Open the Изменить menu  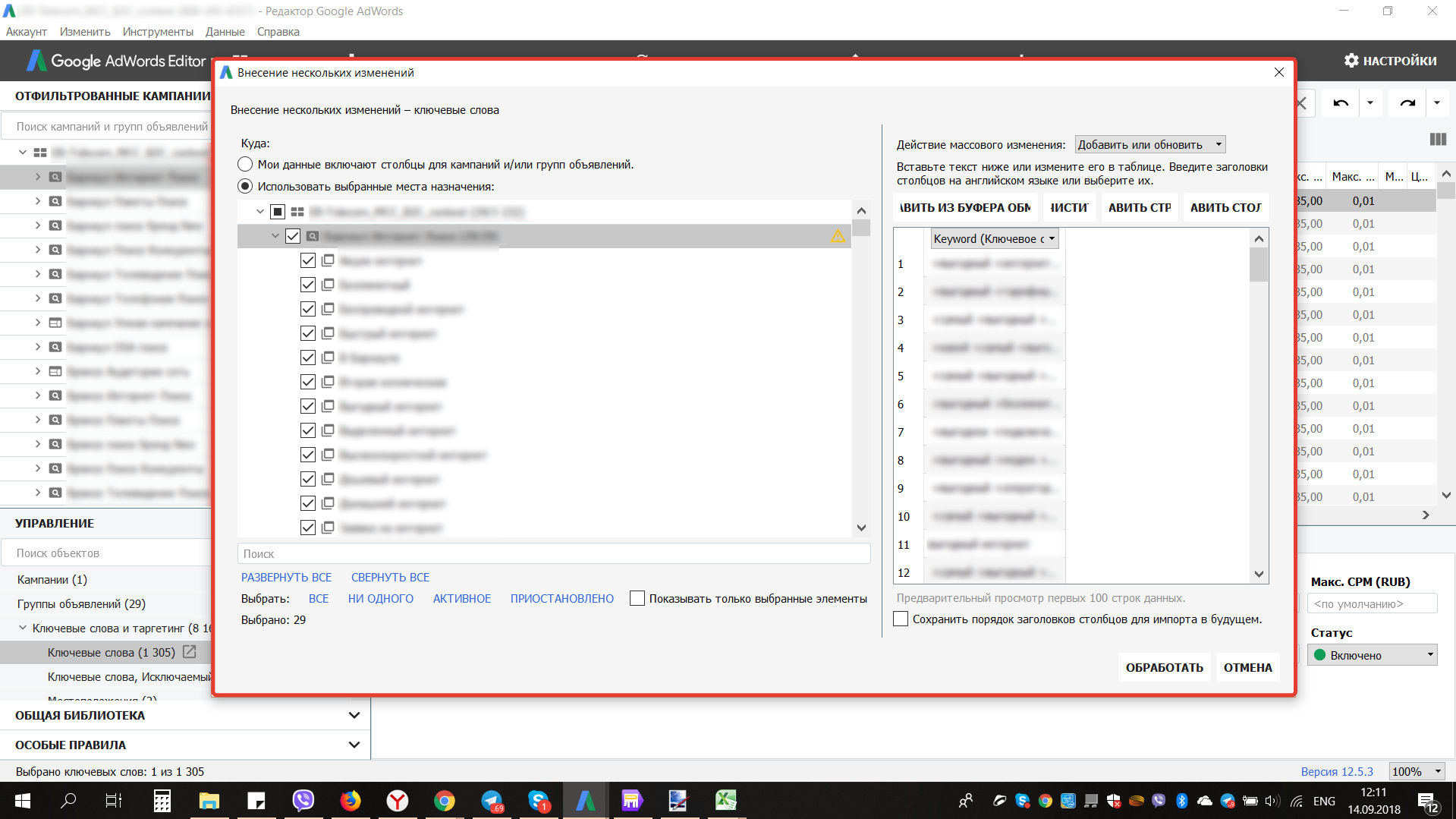coord(85,32)
